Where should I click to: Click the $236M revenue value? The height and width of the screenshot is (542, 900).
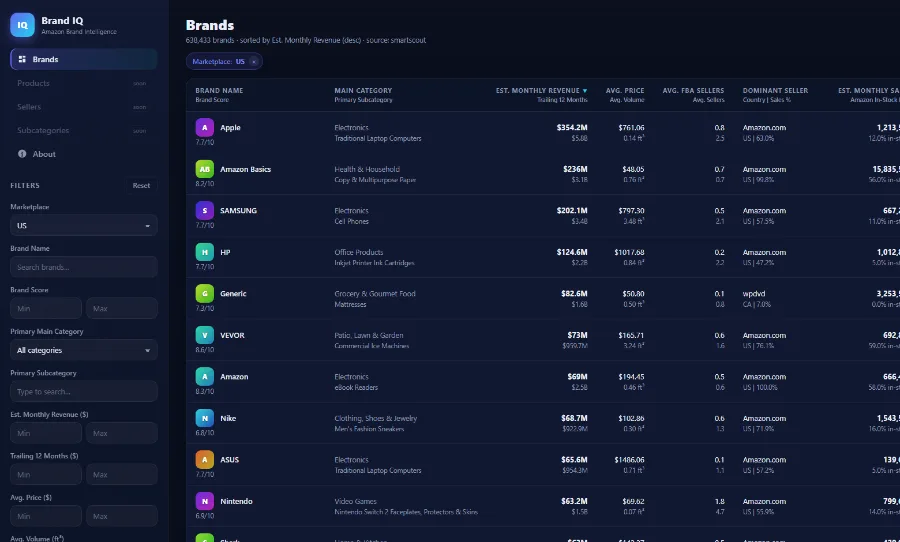pos(575,169)
